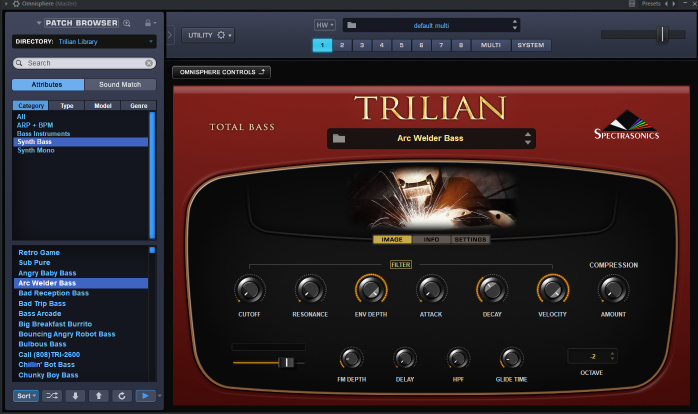Open the Sort dropdown
Screen dimensions: 698x414
[x=26, y=395]
